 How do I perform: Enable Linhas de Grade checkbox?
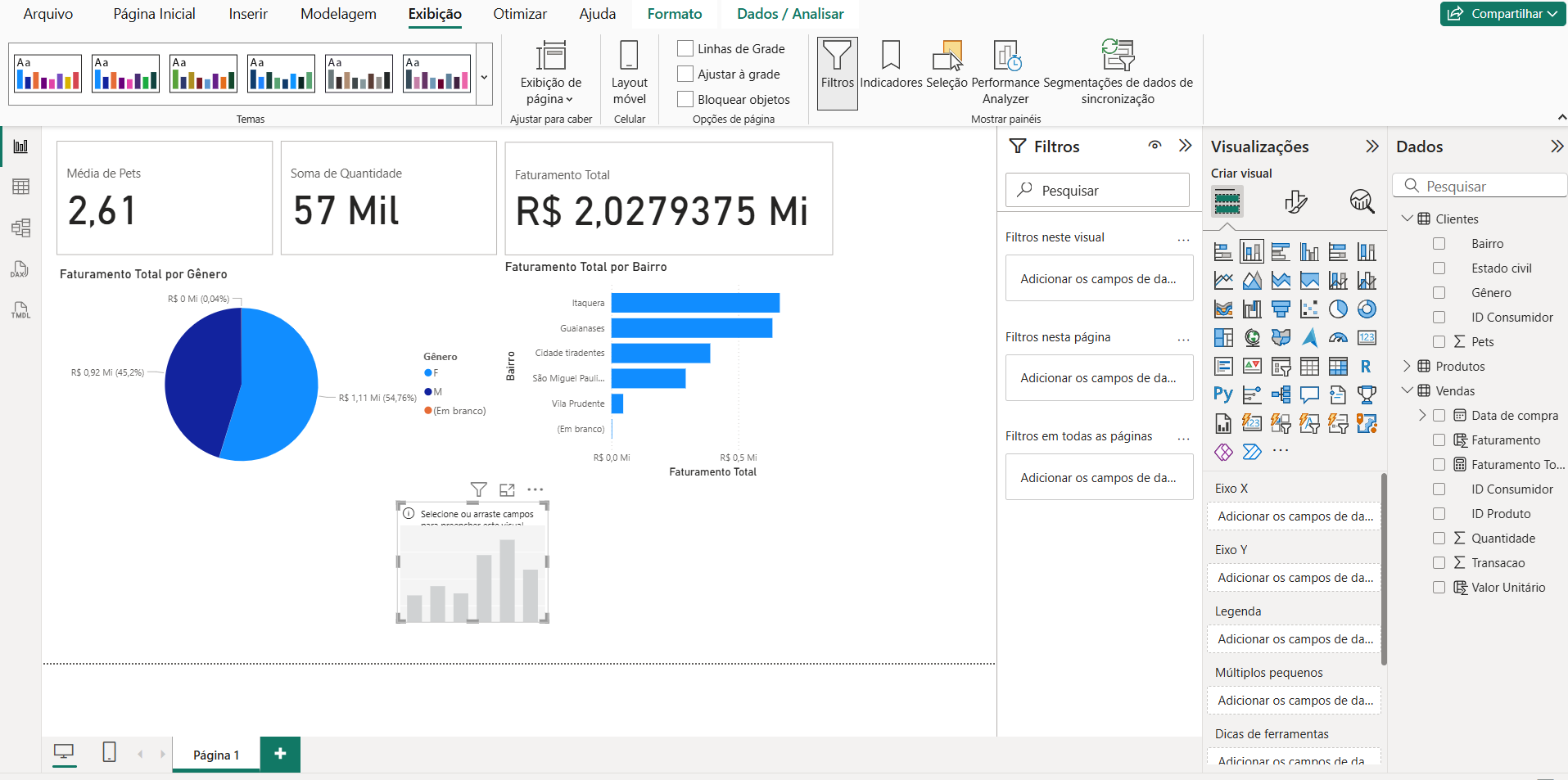685,48
